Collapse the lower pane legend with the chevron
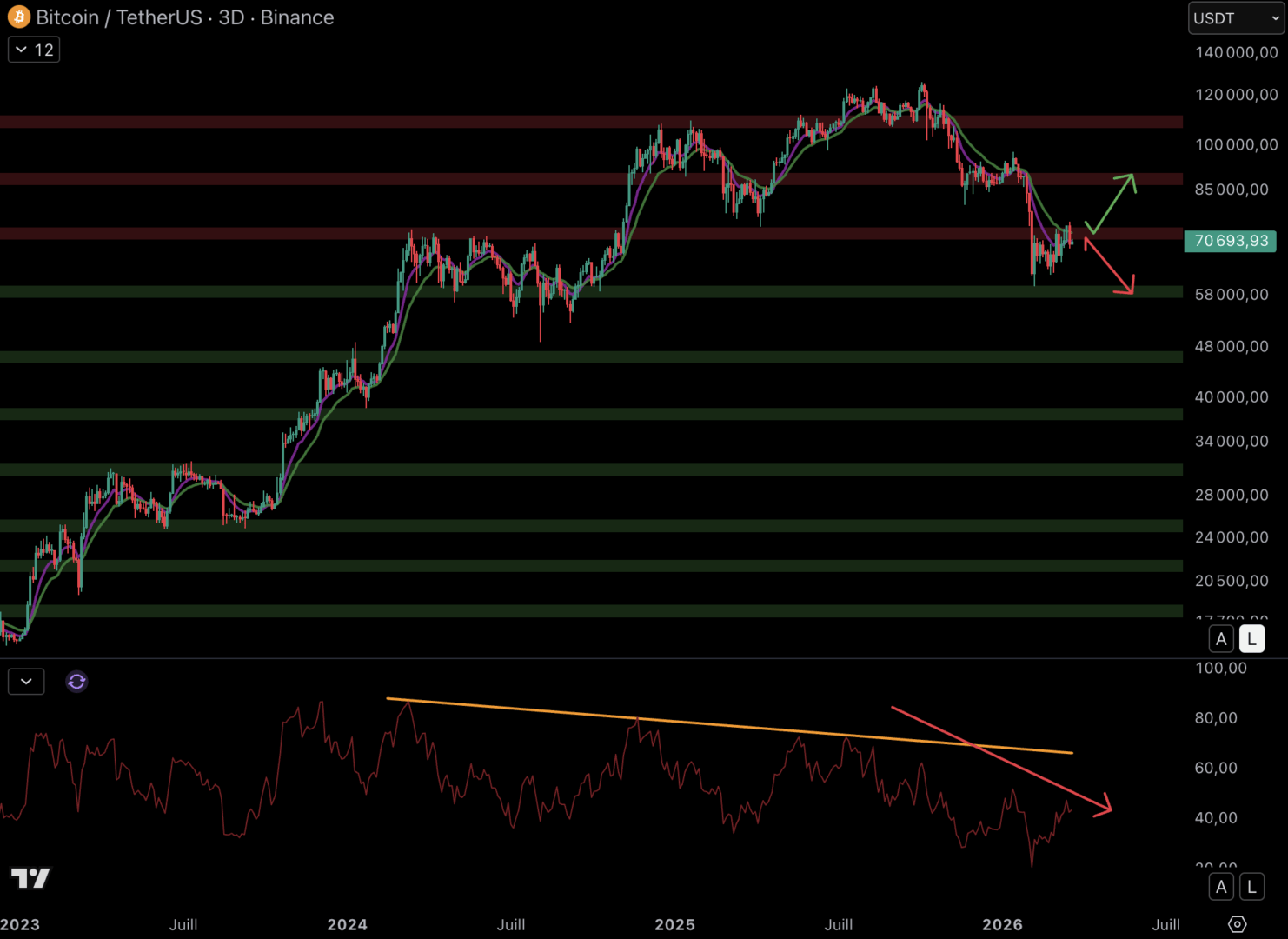 (x=26, y=682)
